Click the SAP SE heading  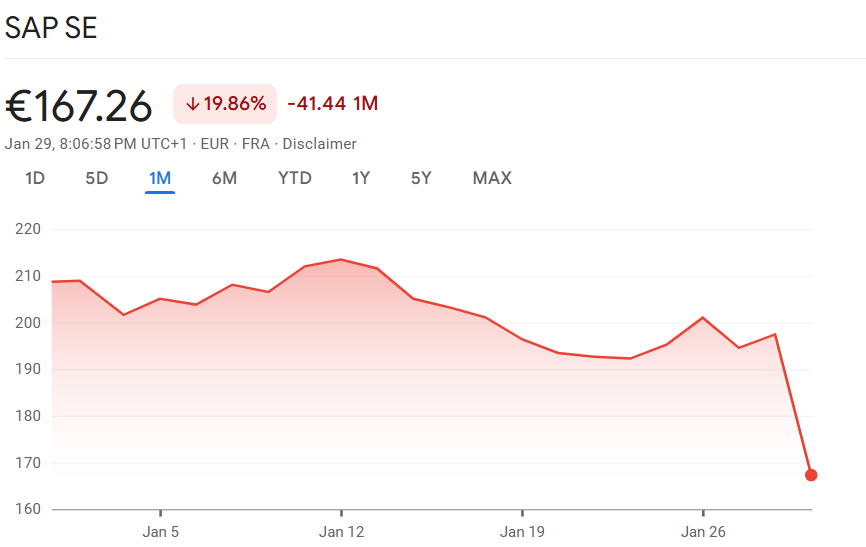[51, 27]
